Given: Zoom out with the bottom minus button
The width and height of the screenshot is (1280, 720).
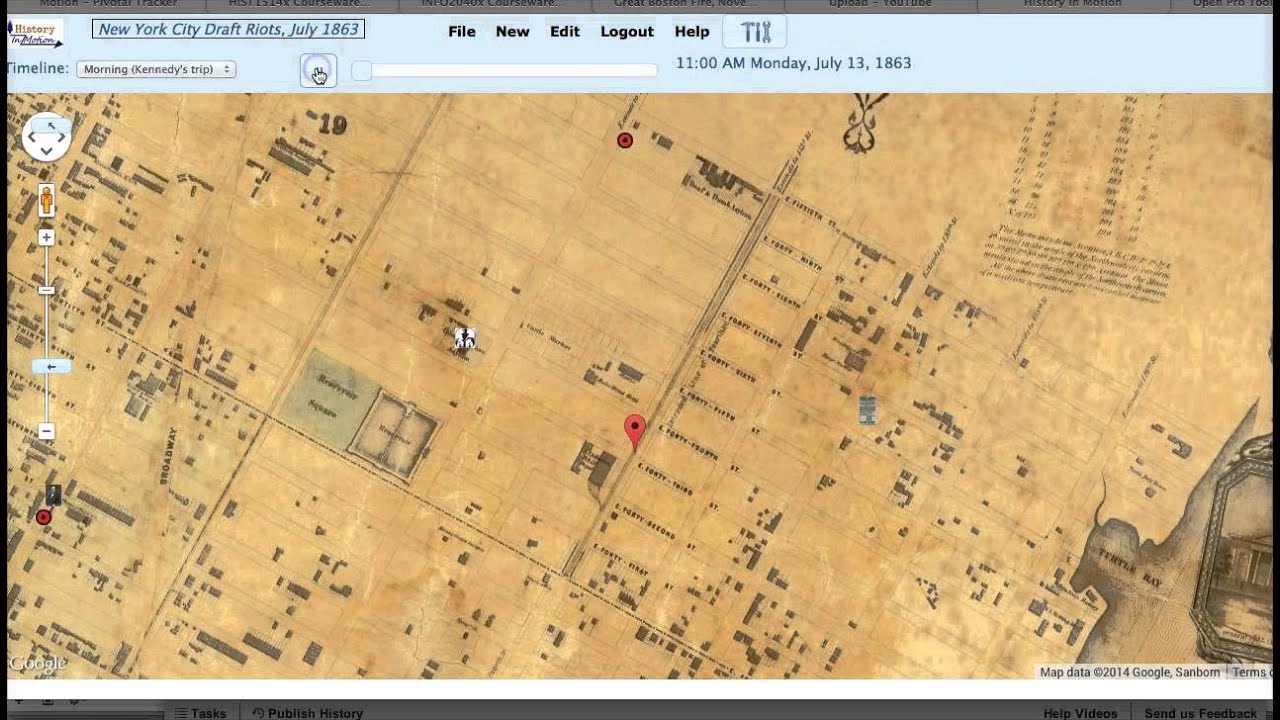Looking at the screenshot, I should pyautogui.click(x=46, y=431).
